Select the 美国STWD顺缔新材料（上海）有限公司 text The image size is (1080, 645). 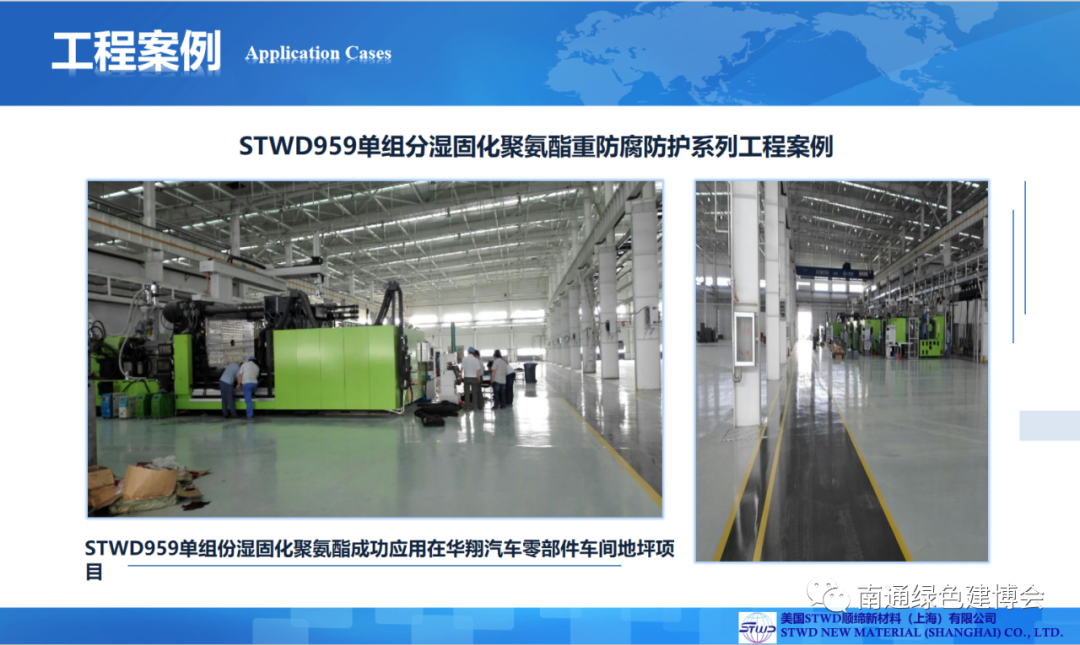pyautogui.click(x=888, y=618)
